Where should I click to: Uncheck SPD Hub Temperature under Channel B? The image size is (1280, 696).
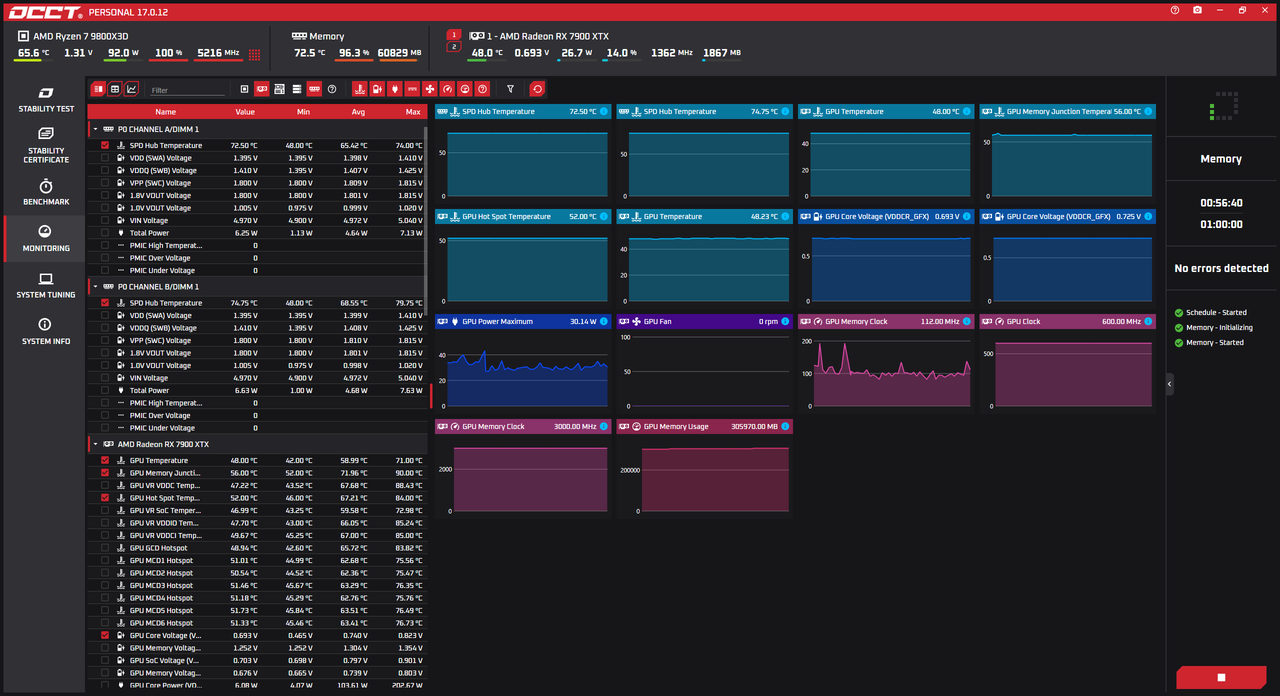105,303
